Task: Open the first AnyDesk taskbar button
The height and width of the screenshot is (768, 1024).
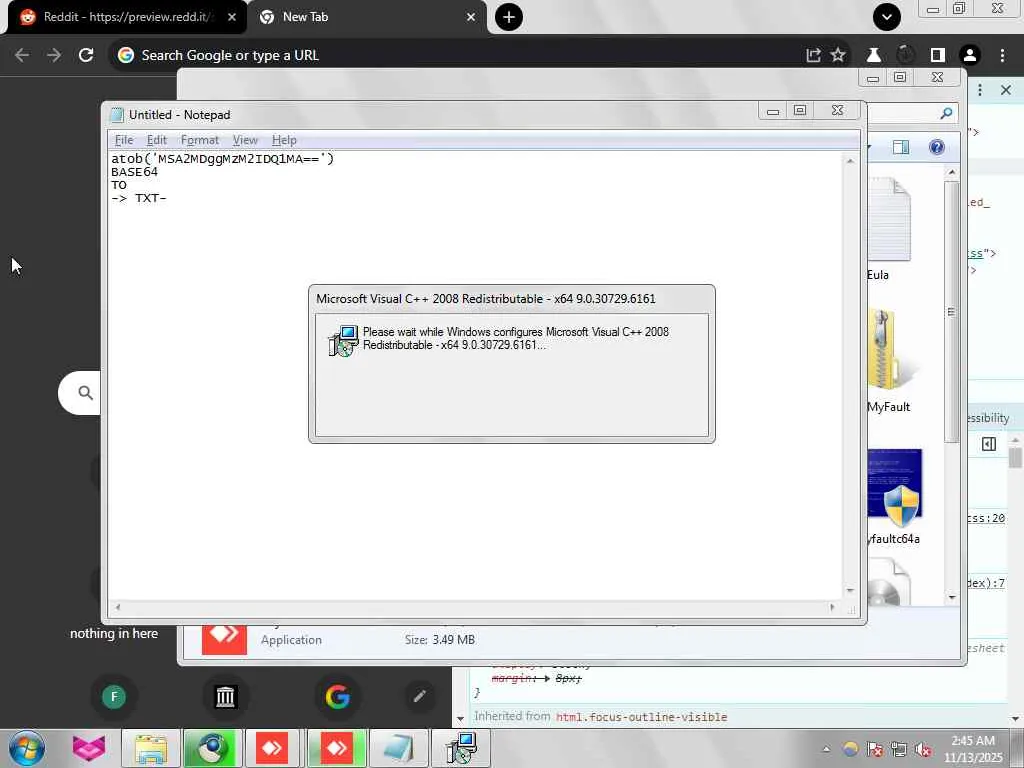Action: (272, 748)
